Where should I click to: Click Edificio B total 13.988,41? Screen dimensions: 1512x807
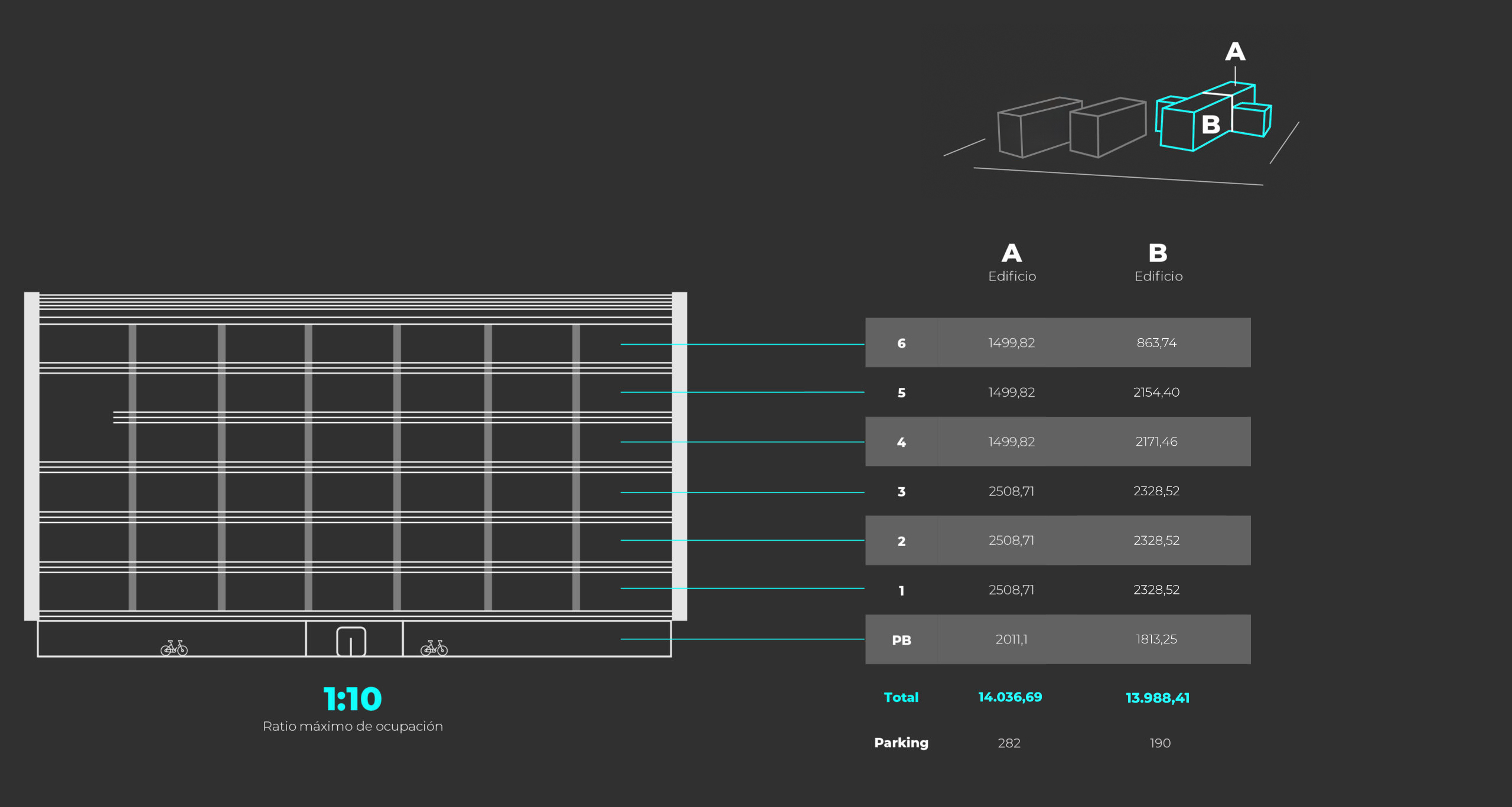click(x=1158, y=698)
